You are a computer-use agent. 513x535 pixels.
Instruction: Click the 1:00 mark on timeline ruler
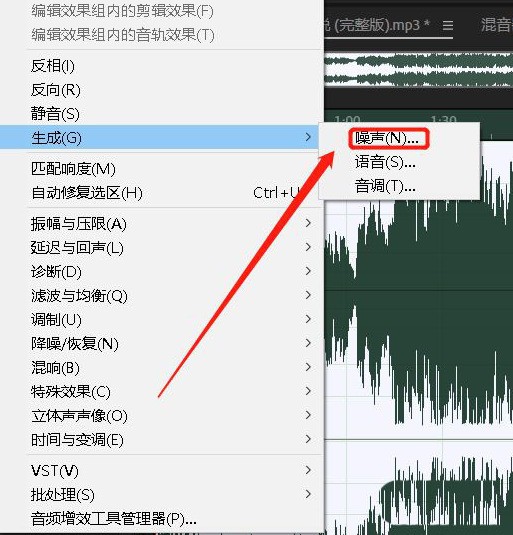point(347,119)
